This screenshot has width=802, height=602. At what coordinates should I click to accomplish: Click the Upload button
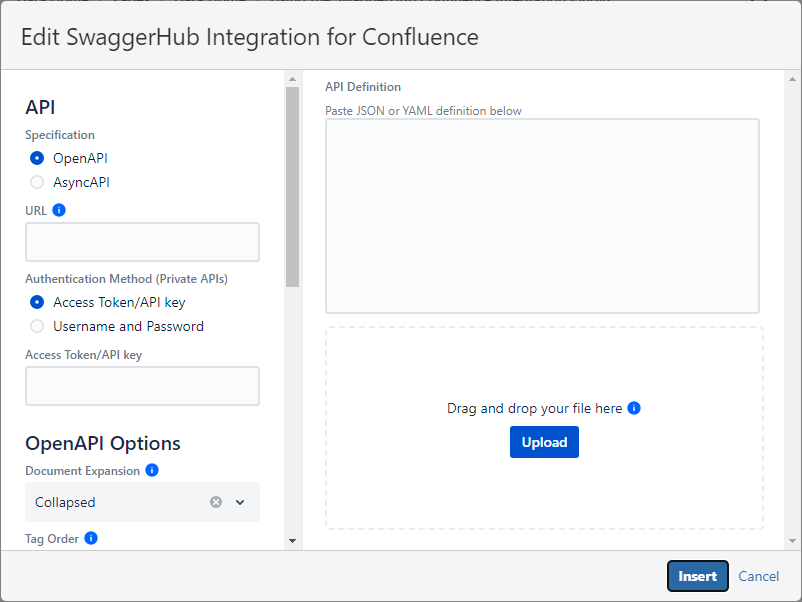click(544, 442)
